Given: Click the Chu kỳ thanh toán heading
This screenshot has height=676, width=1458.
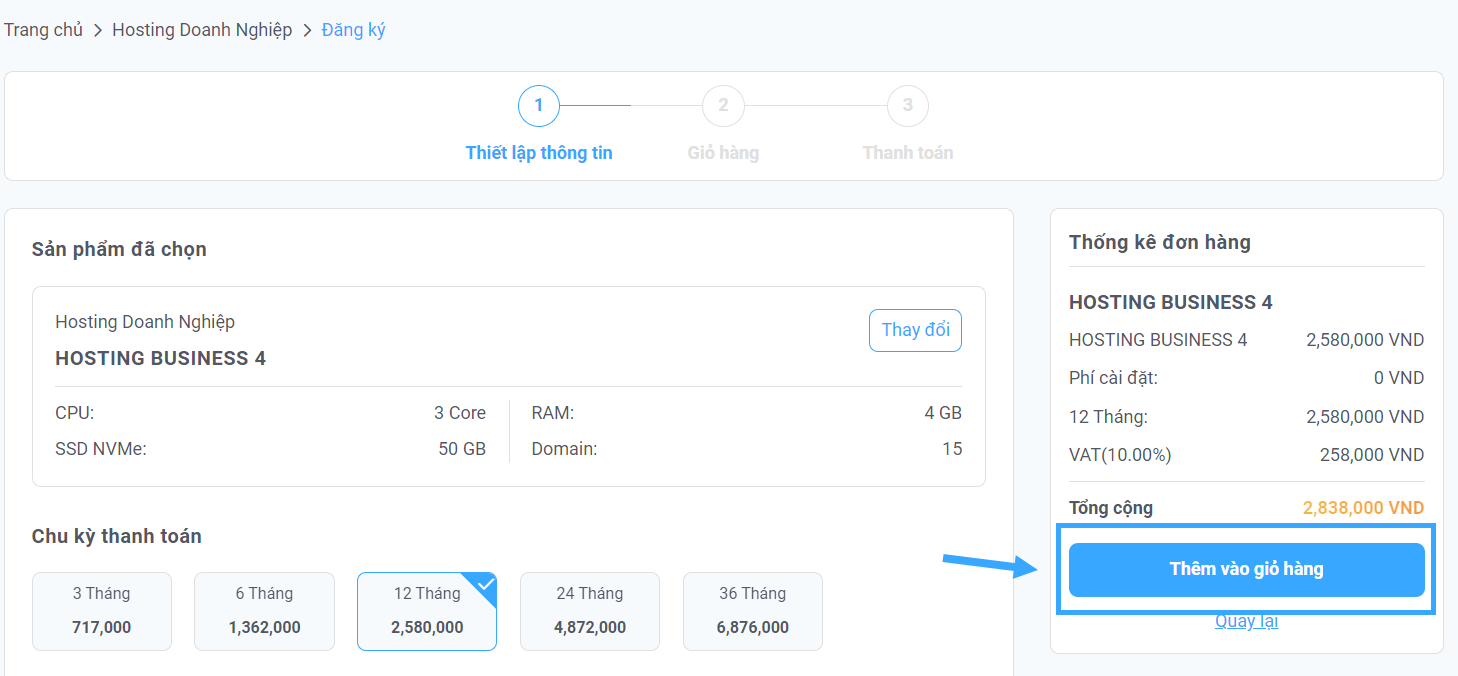Looking at the screenshot, I should click(116, 536).
